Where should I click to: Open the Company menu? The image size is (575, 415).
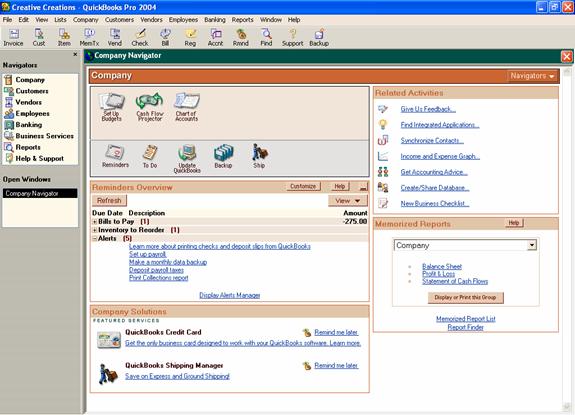85,20
